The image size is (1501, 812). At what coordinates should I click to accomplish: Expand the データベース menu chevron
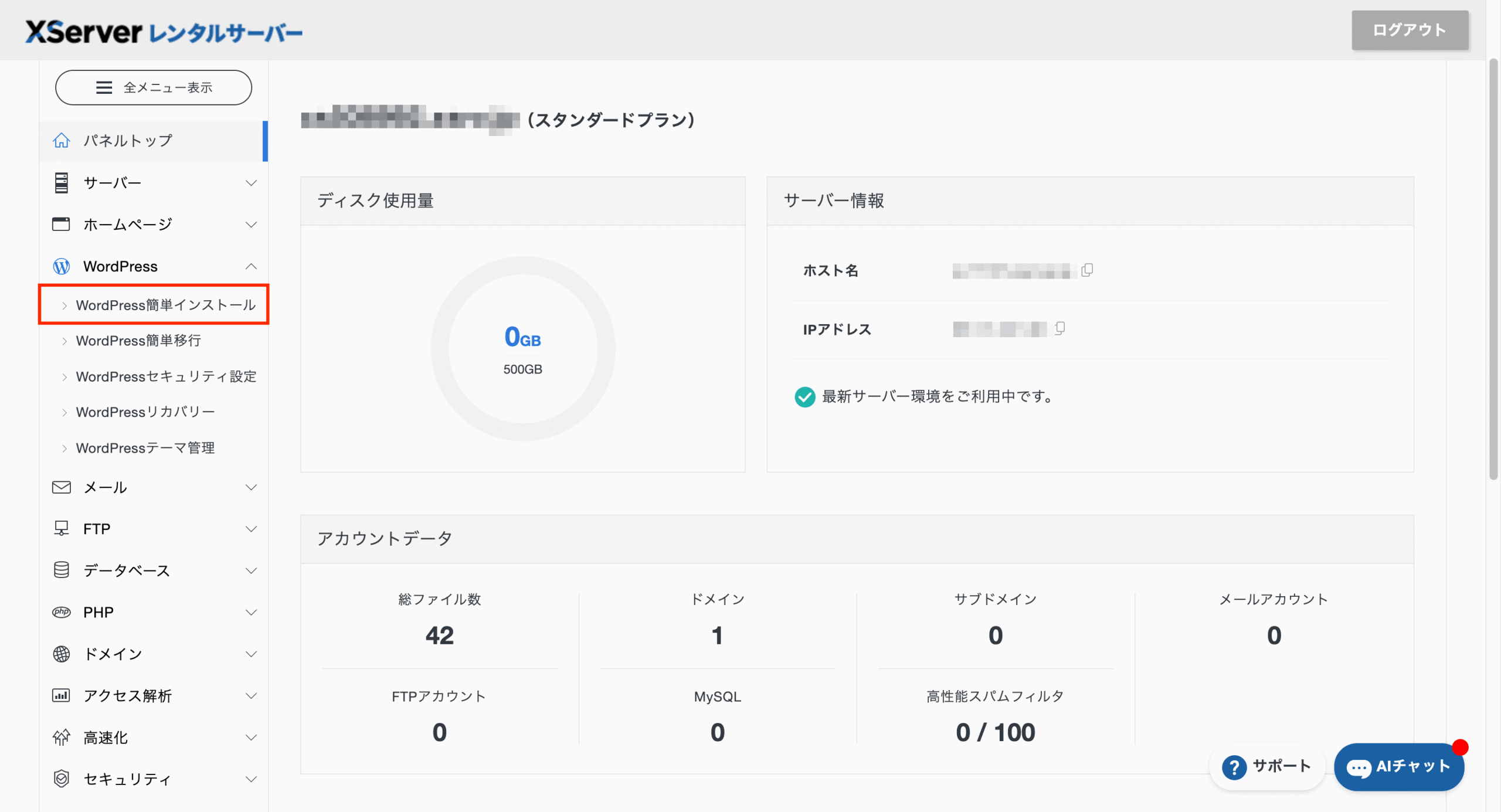click(251, 570)
